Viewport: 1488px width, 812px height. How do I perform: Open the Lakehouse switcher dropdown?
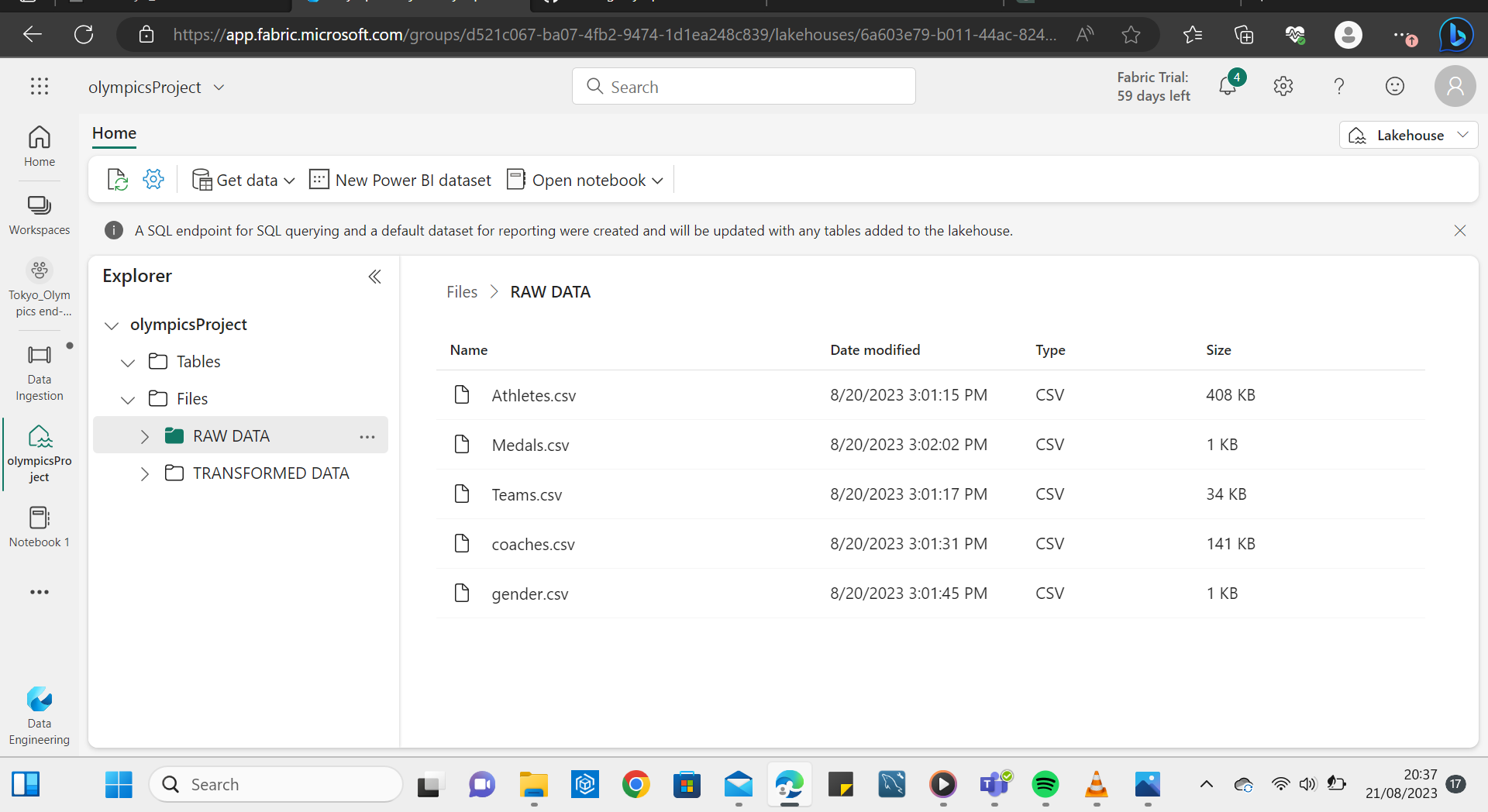pos(1463,135)
